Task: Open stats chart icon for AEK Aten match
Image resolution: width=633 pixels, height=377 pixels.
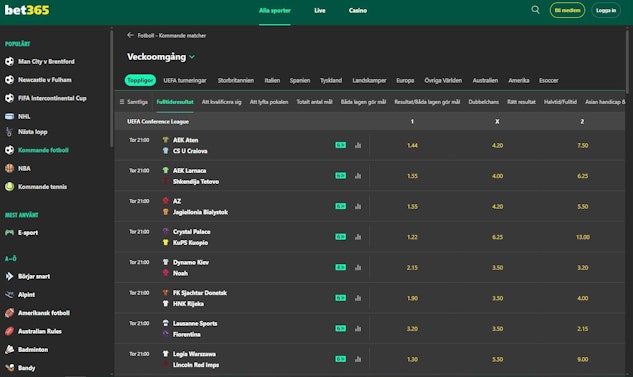Action: point(358,145)
